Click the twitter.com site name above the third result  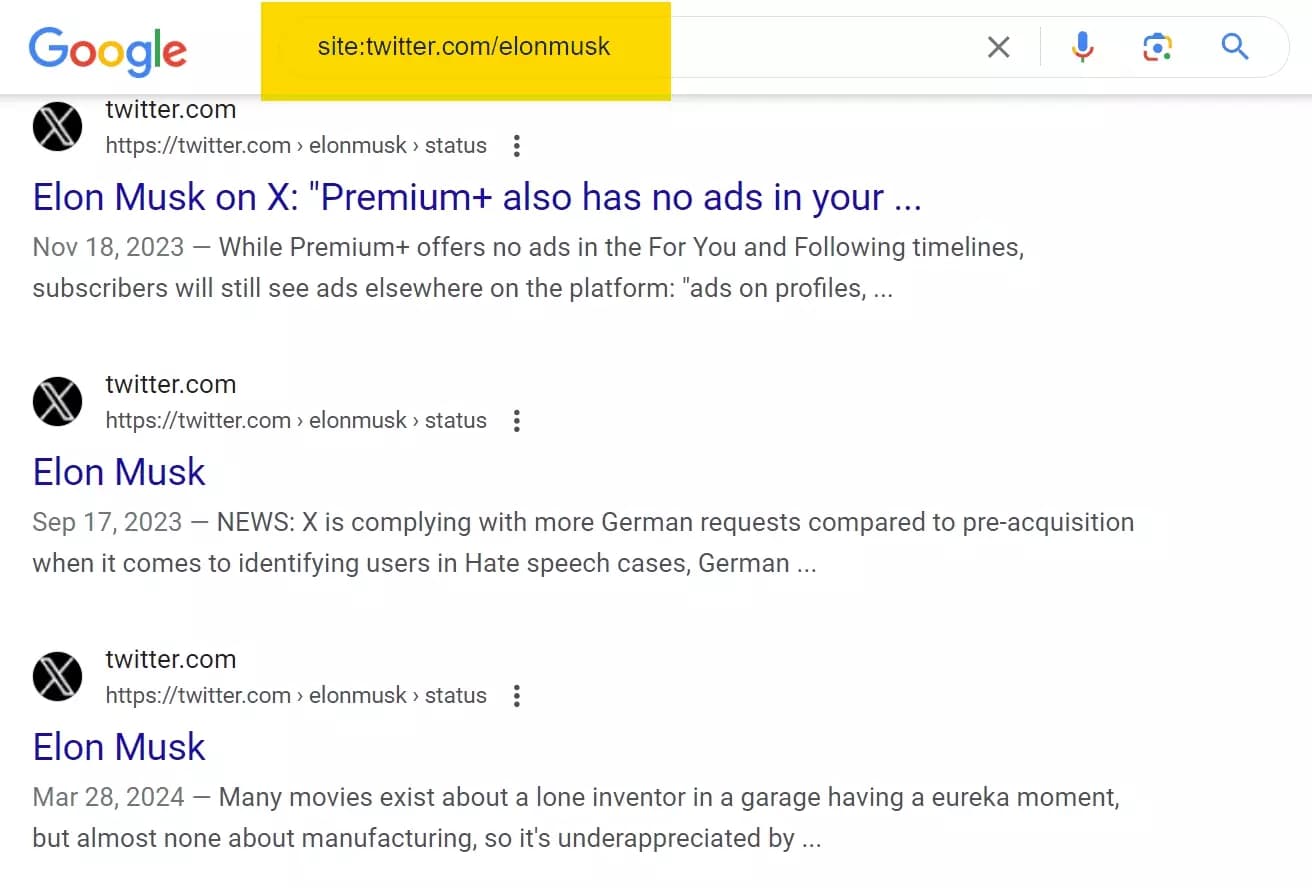click(x=170, y=659)
